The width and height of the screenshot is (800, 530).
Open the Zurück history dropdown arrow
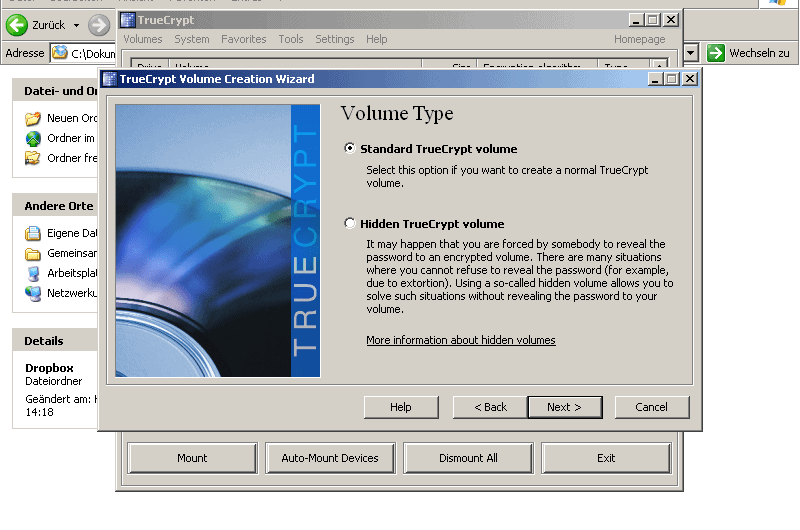76,25
